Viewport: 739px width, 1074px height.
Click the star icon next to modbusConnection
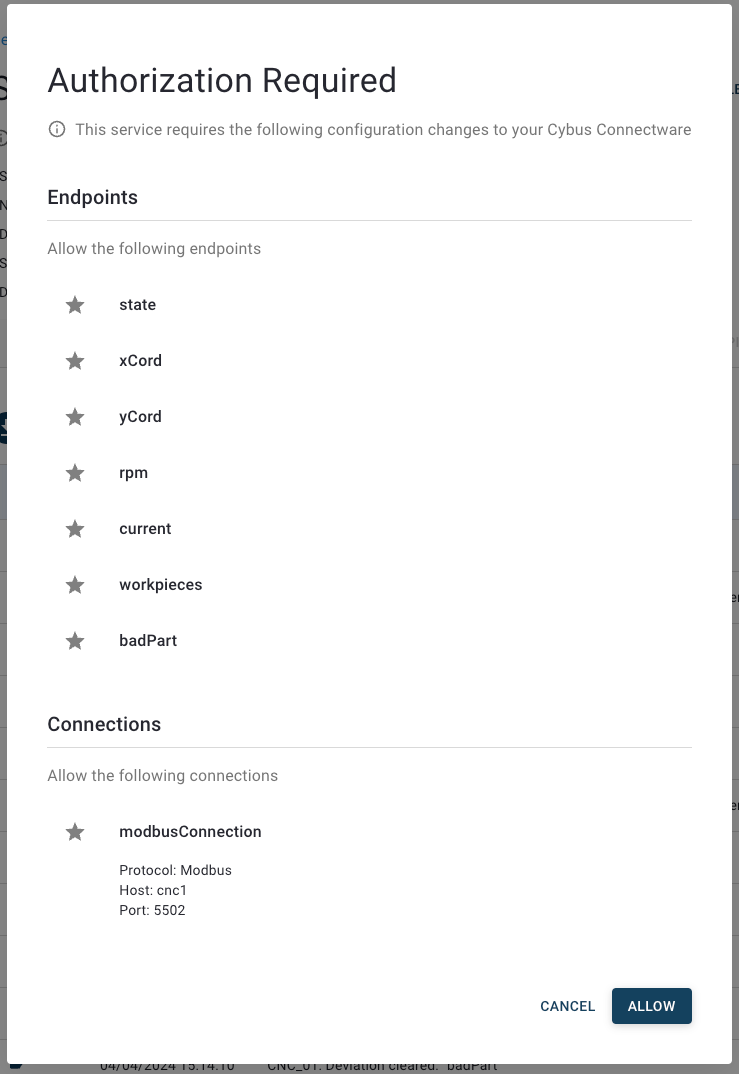[75, 832]
